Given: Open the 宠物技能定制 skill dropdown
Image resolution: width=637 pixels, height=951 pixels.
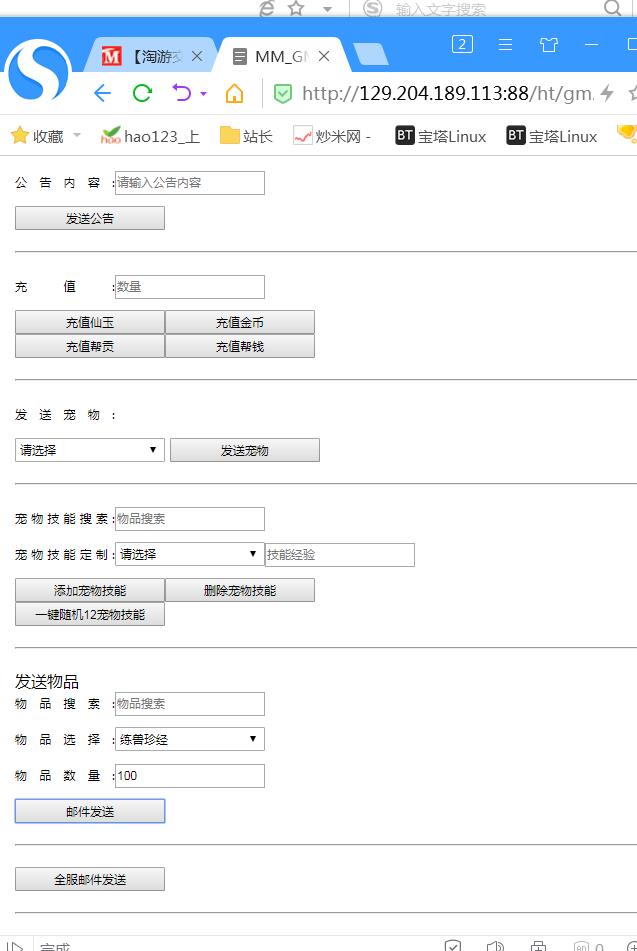Looking at the screenshot, I should pos(189,554).
